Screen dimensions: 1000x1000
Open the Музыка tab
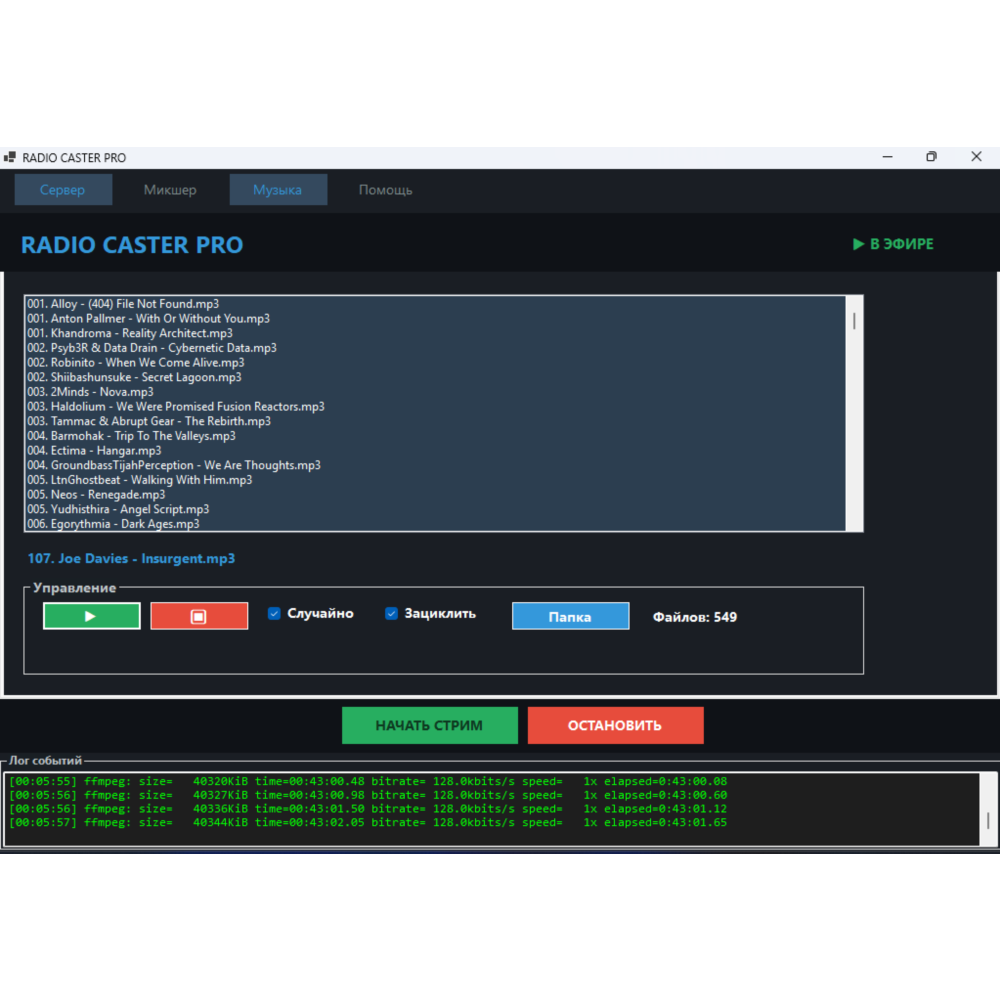point(278,189)
